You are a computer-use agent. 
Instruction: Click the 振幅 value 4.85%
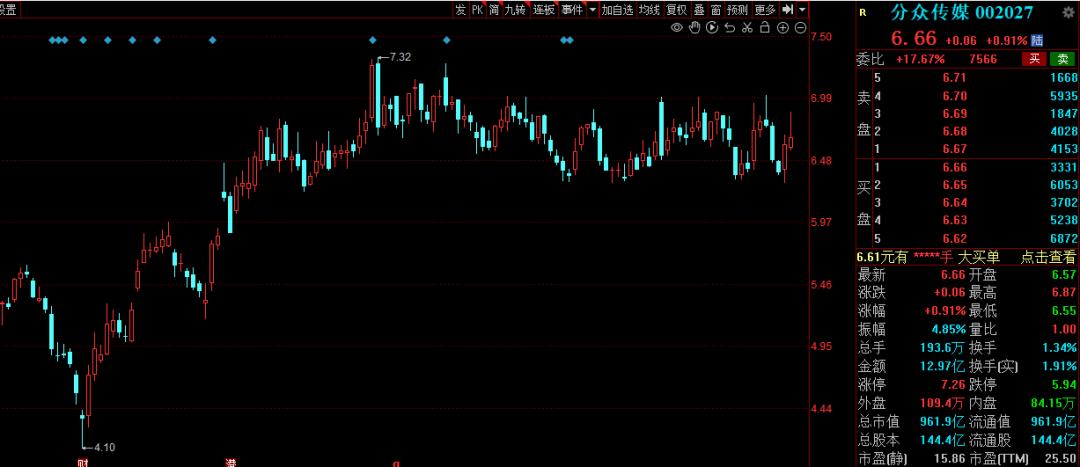949,329
